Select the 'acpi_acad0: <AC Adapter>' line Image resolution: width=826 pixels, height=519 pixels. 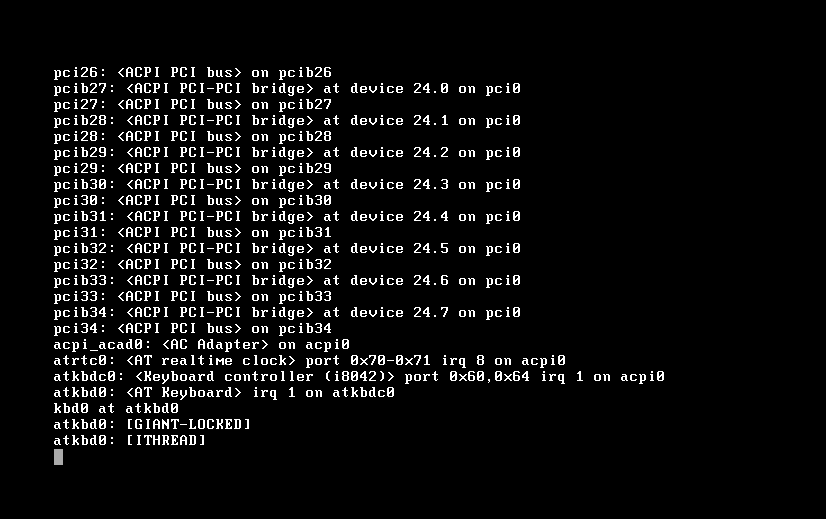(x=202, y=345)
